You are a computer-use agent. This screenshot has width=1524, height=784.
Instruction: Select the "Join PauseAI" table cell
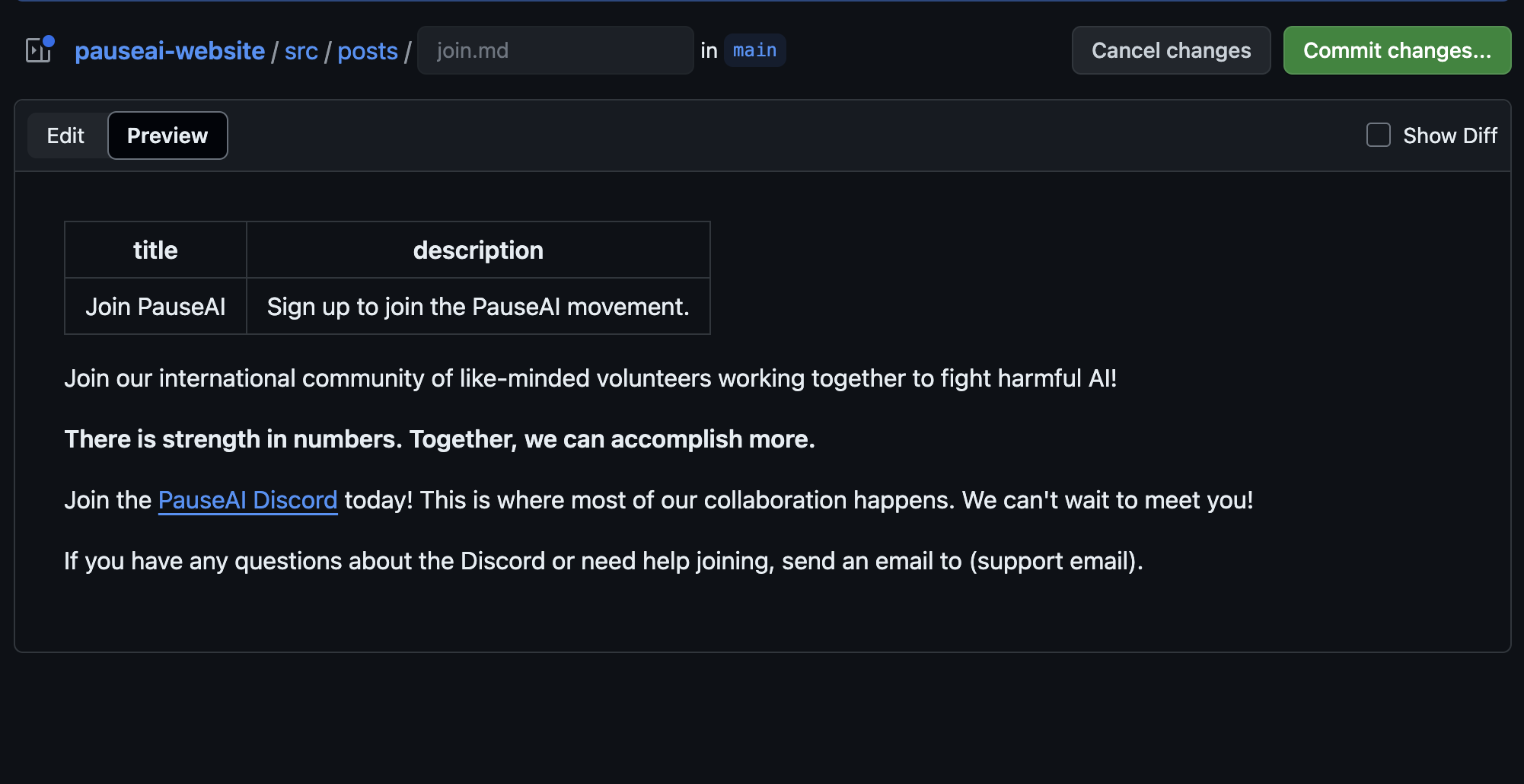point(155,307)
